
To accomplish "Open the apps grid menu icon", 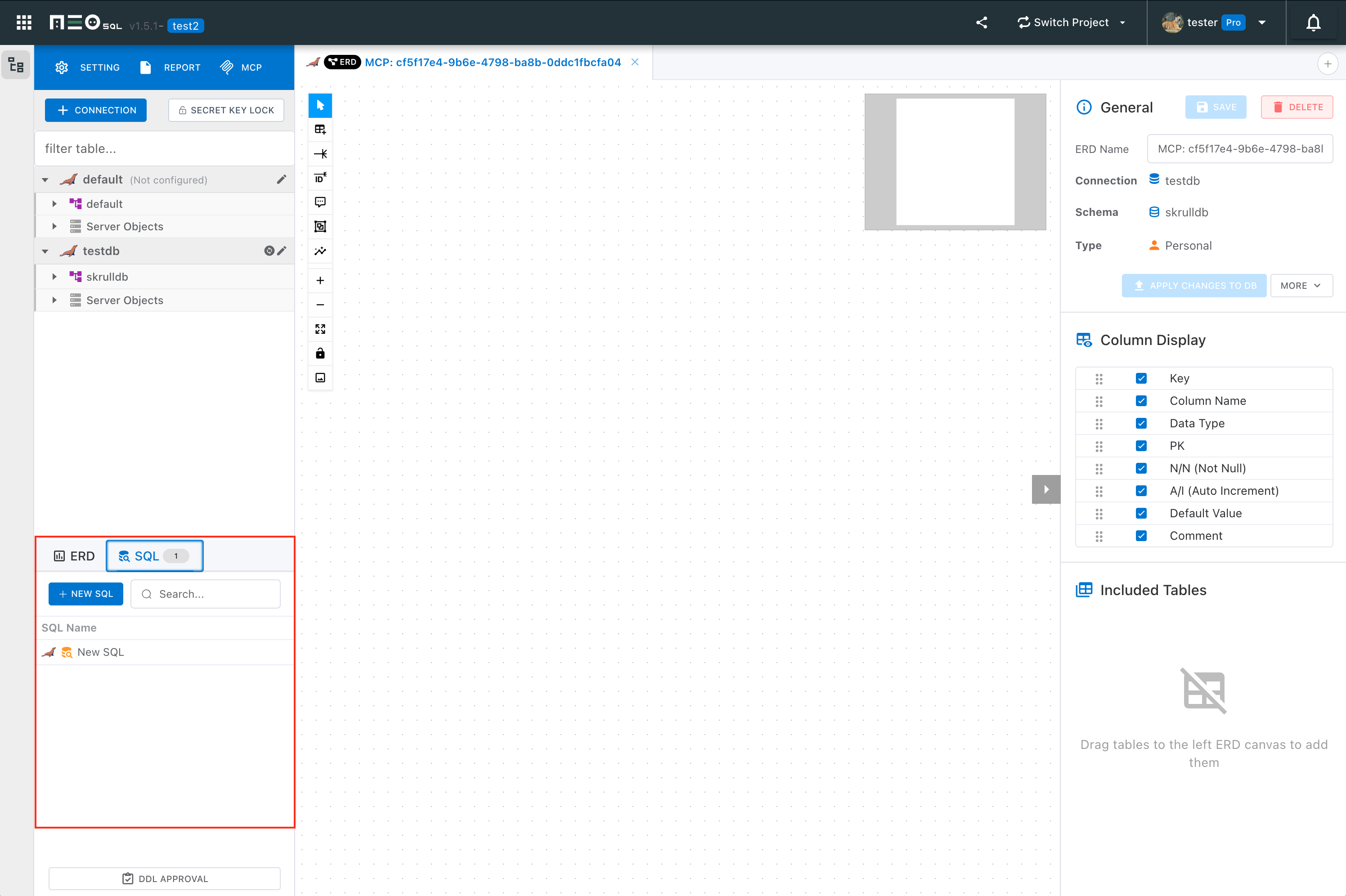I will [x=24, y=22].
